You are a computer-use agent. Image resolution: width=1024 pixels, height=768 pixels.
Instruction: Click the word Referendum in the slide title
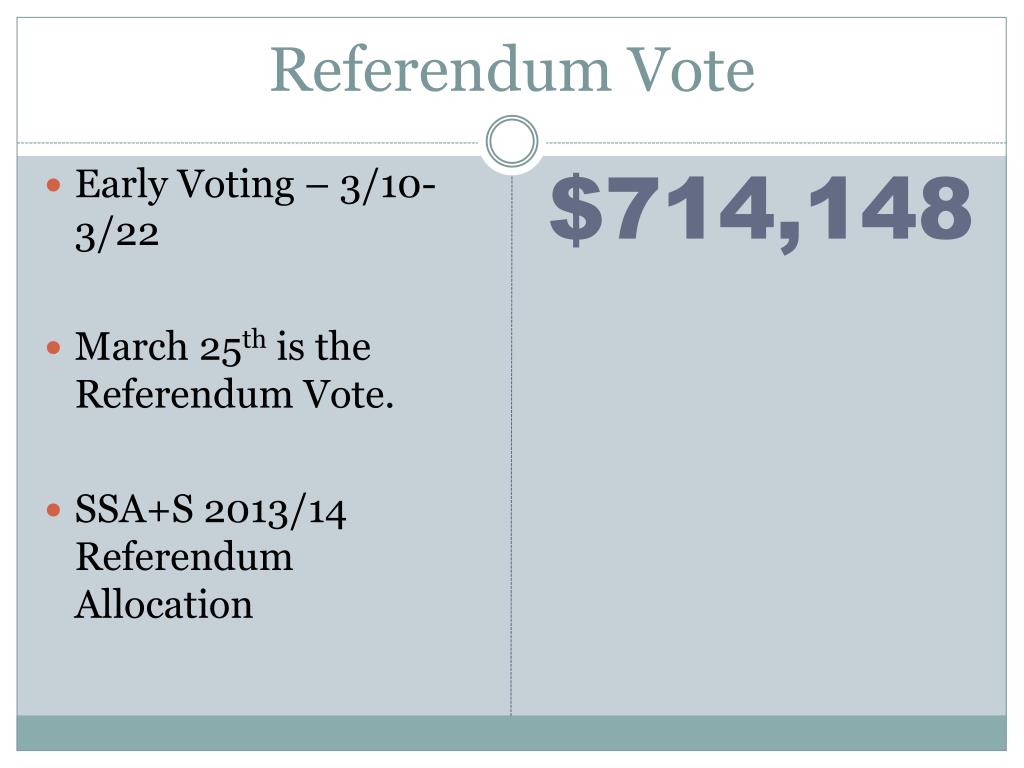[x=441, y=70]
